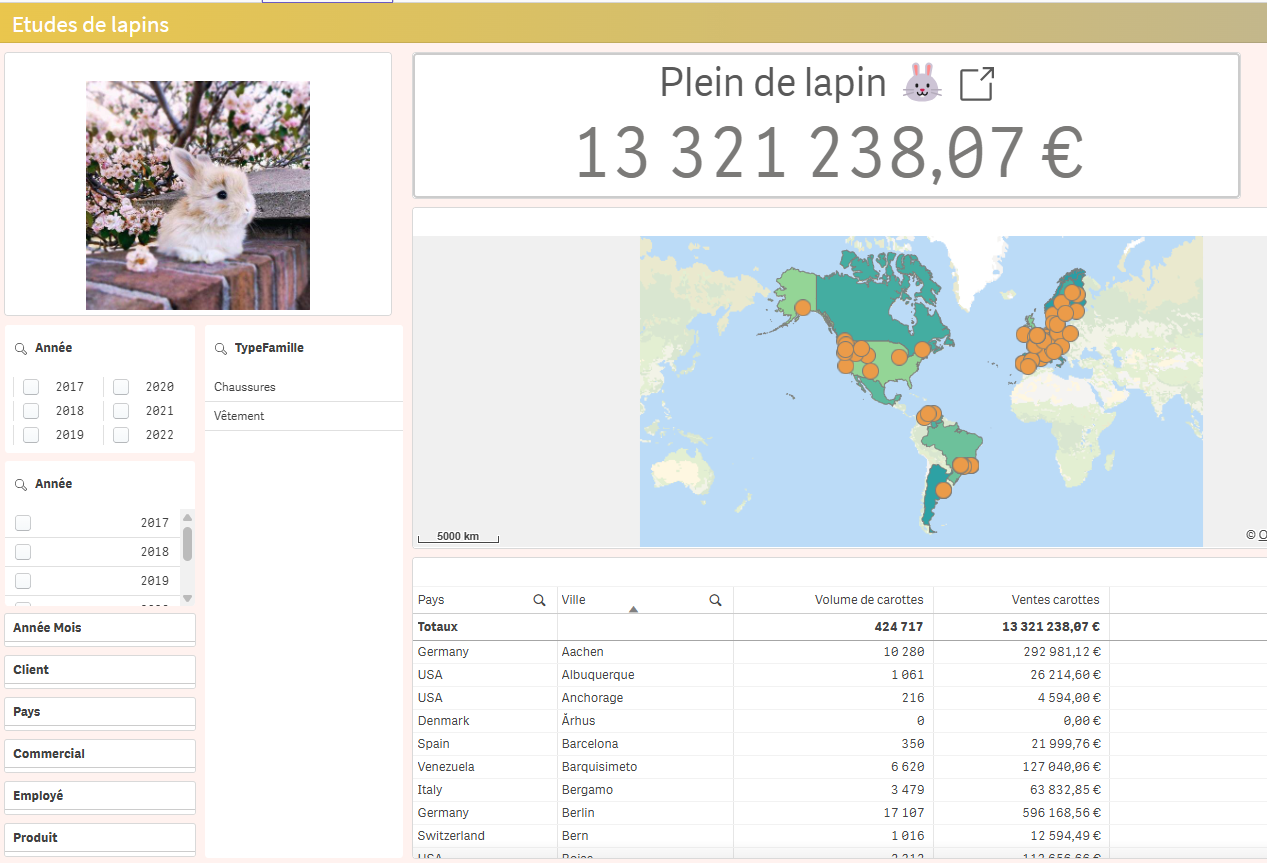1267x863 pixels.
Task: Click the rabbit photo
Action: pyautogui.click(x=198, y=195)
